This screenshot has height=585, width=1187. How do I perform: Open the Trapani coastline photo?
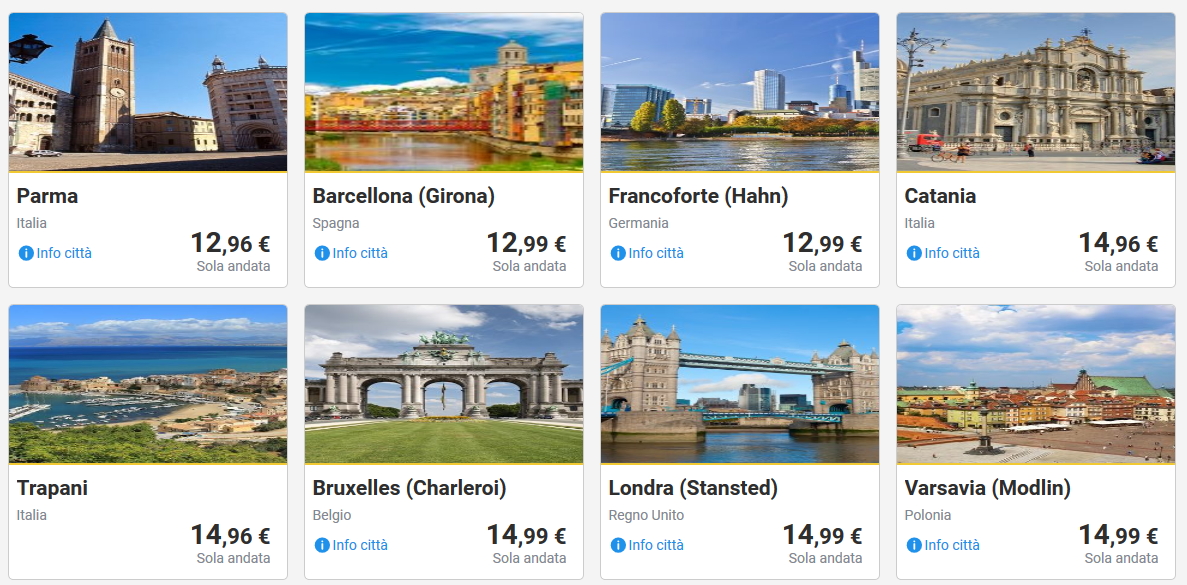pos(148,384)
